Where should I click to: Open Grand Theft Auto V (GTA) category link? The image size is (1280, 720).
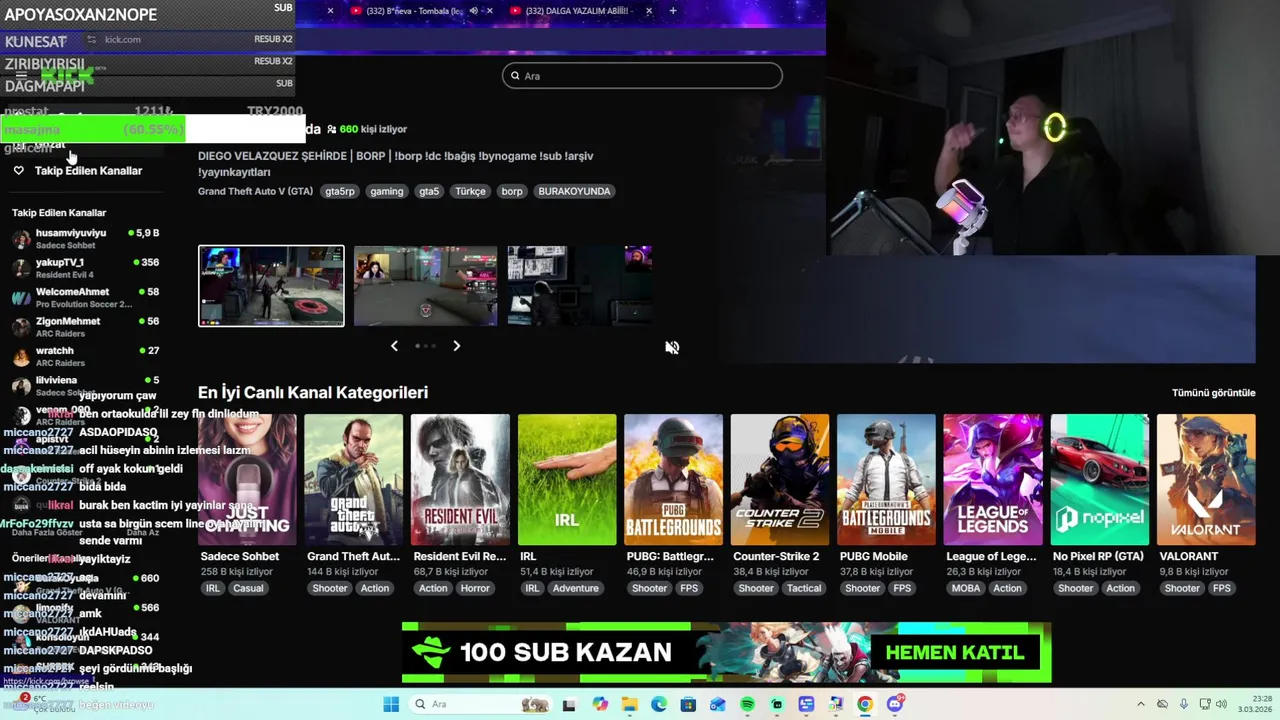(255, 191)
